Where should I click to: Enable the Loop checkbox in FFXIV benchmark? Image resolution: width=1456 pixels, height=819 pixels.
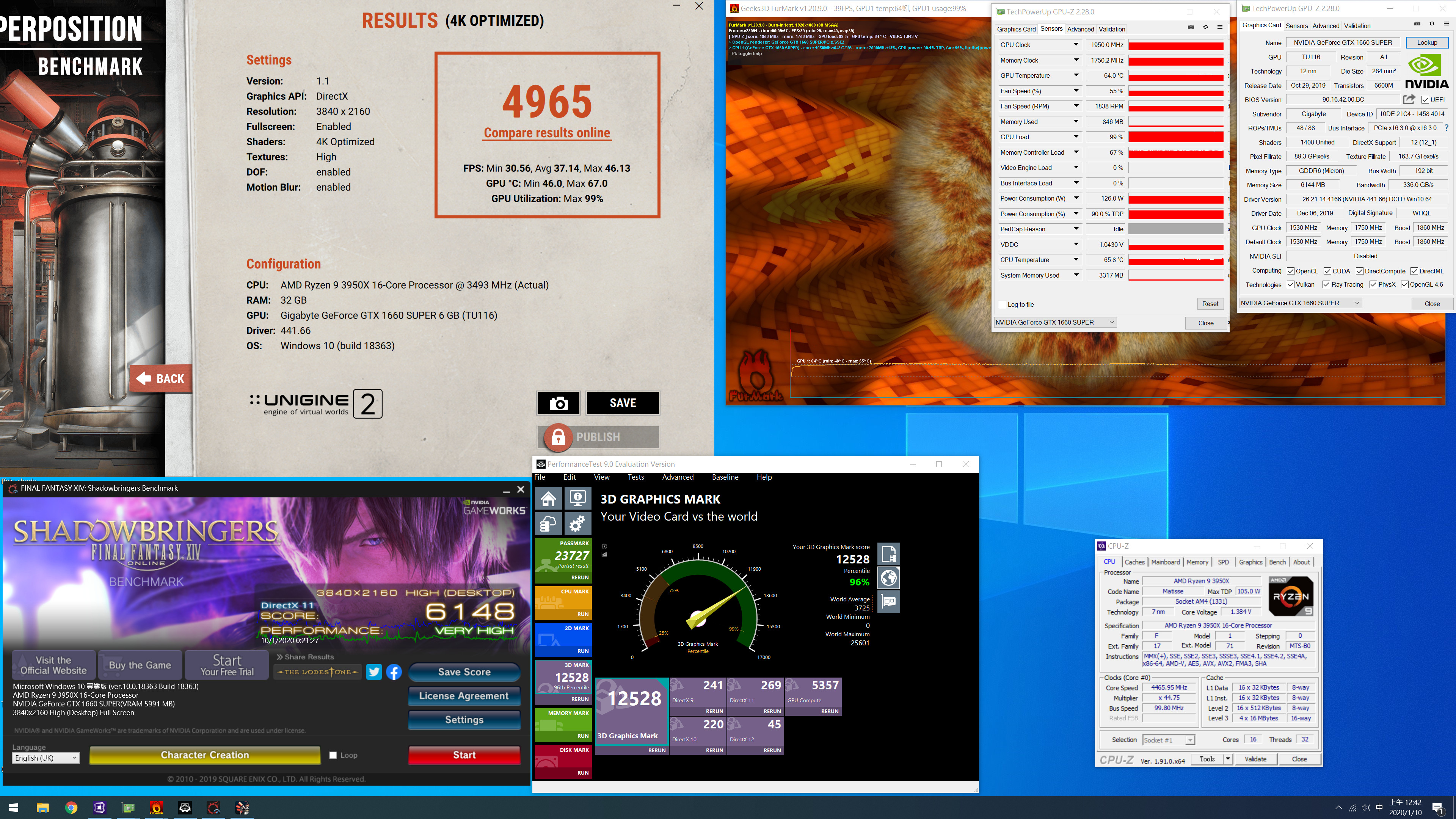(x=333, y=755)
